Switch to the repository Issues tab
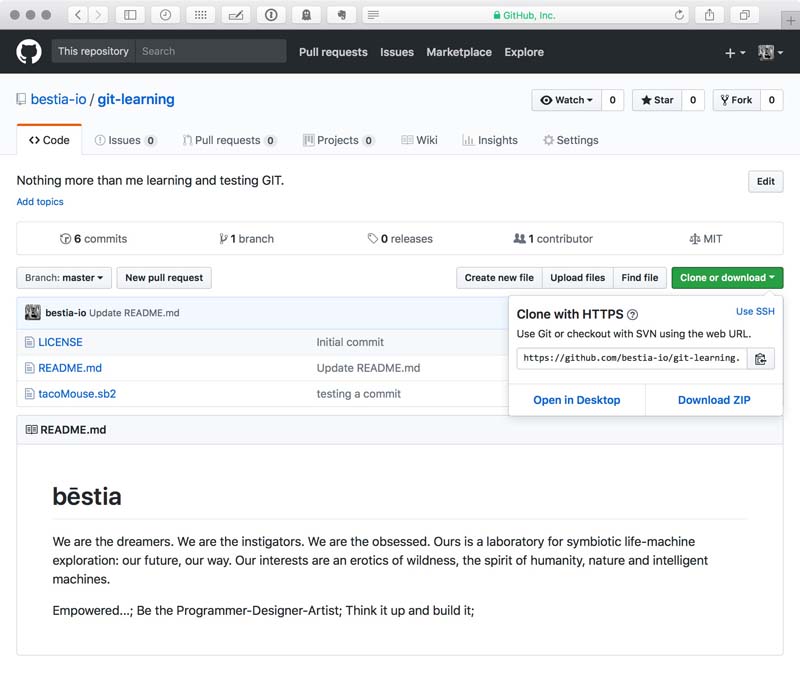Viewport: 800px width, 681px height. click(x=126, y=140)
